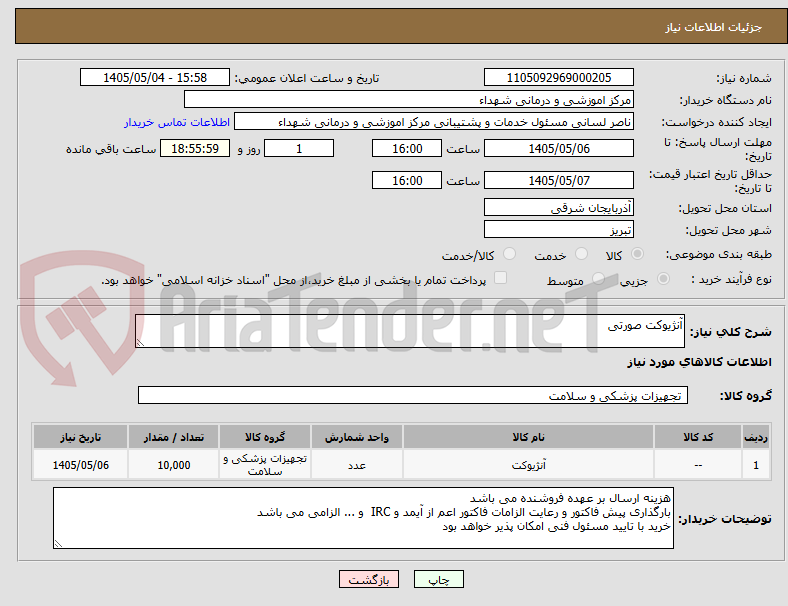Viewport: 788px width, 606px height.
Task: Click the آنژیوکت item name cell
Action: (x=528, y=465)
